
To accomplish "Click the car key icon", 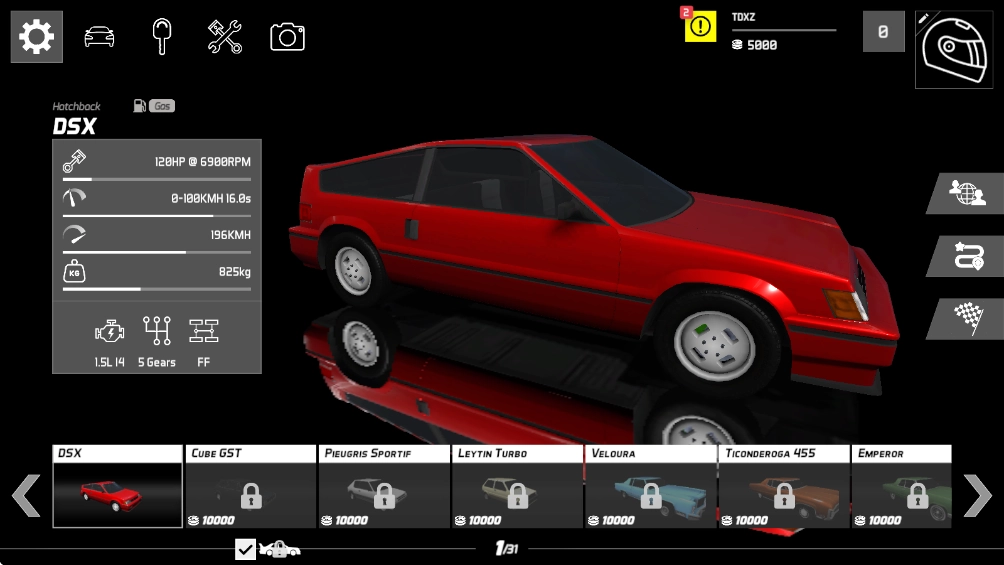I will (x=161, y=37).
